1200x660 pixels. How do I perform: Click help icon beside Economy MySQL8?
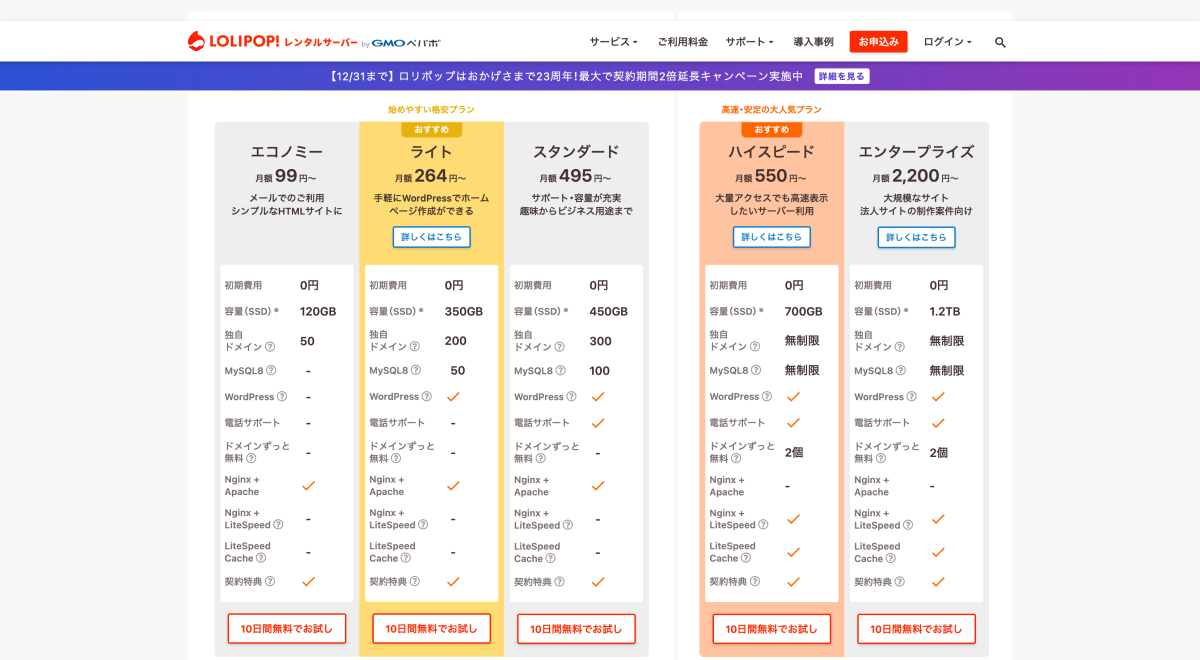click(x=271, y=371)
